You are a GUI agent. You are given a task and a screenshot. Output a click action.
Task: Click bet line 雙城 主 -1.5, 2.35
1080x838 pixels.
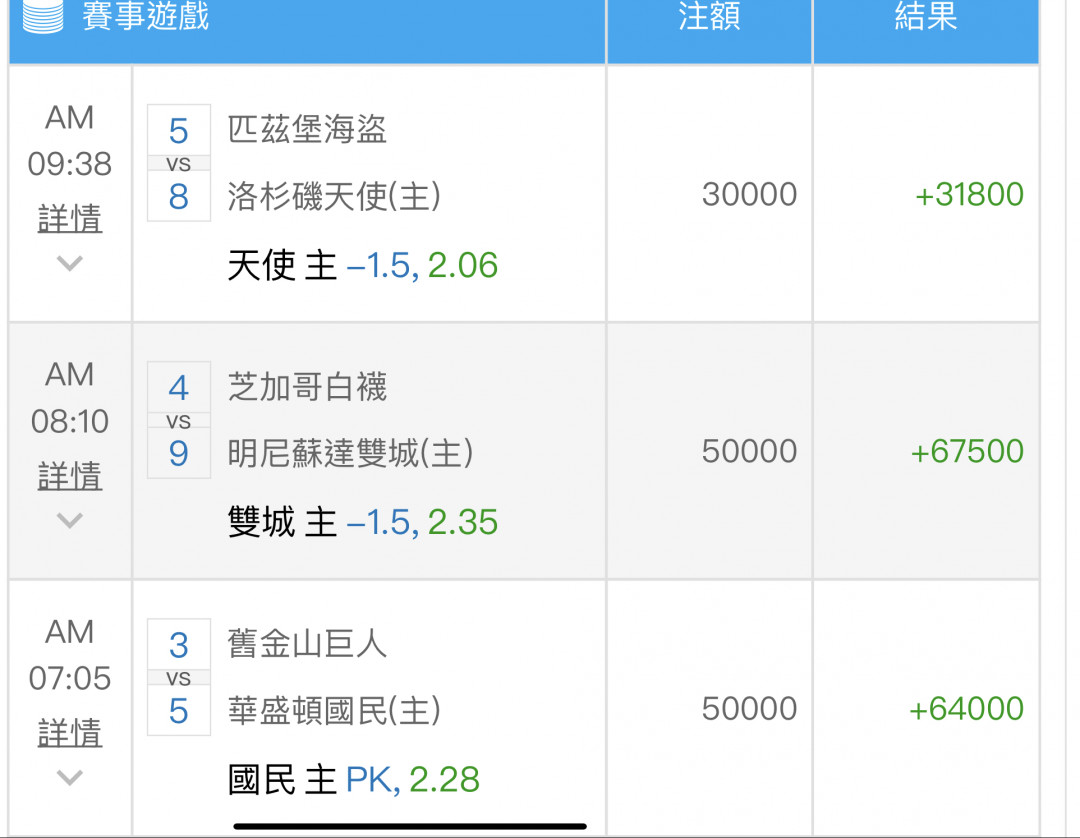tap(362, 522)
